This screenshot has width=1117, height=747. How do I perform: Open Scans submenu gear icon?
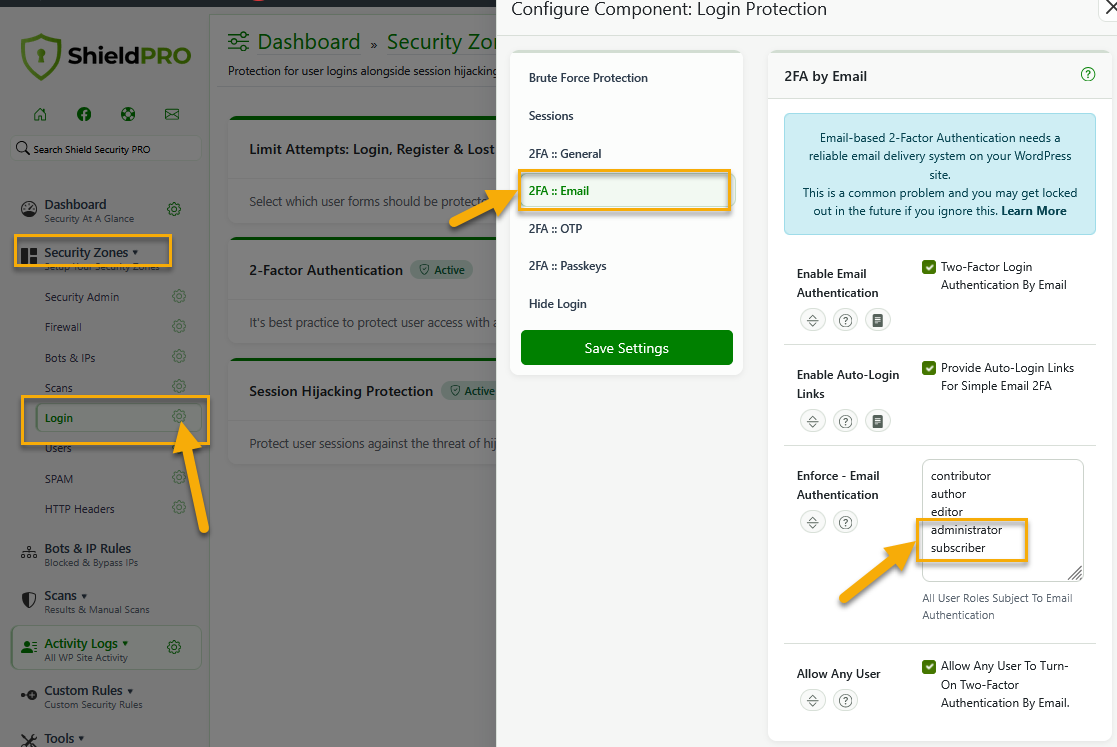(x=179, y=386)
